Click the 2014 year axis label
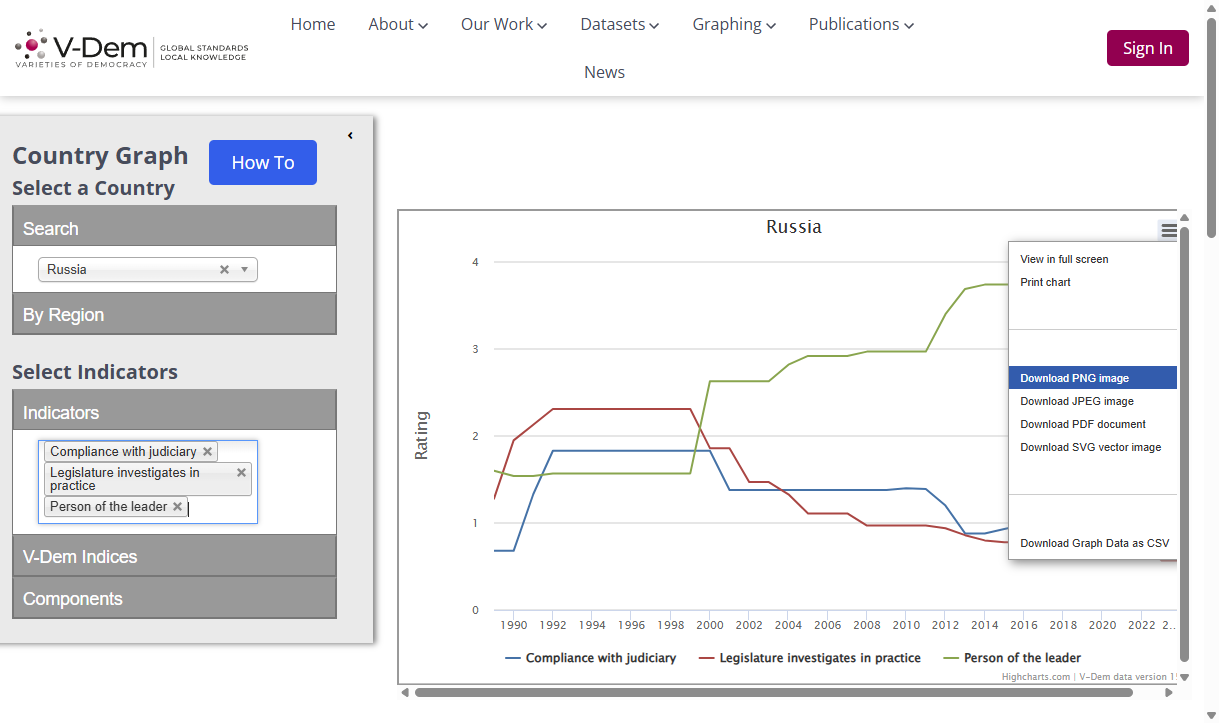This screenshot has height=723, width=1219. [985, 625]
